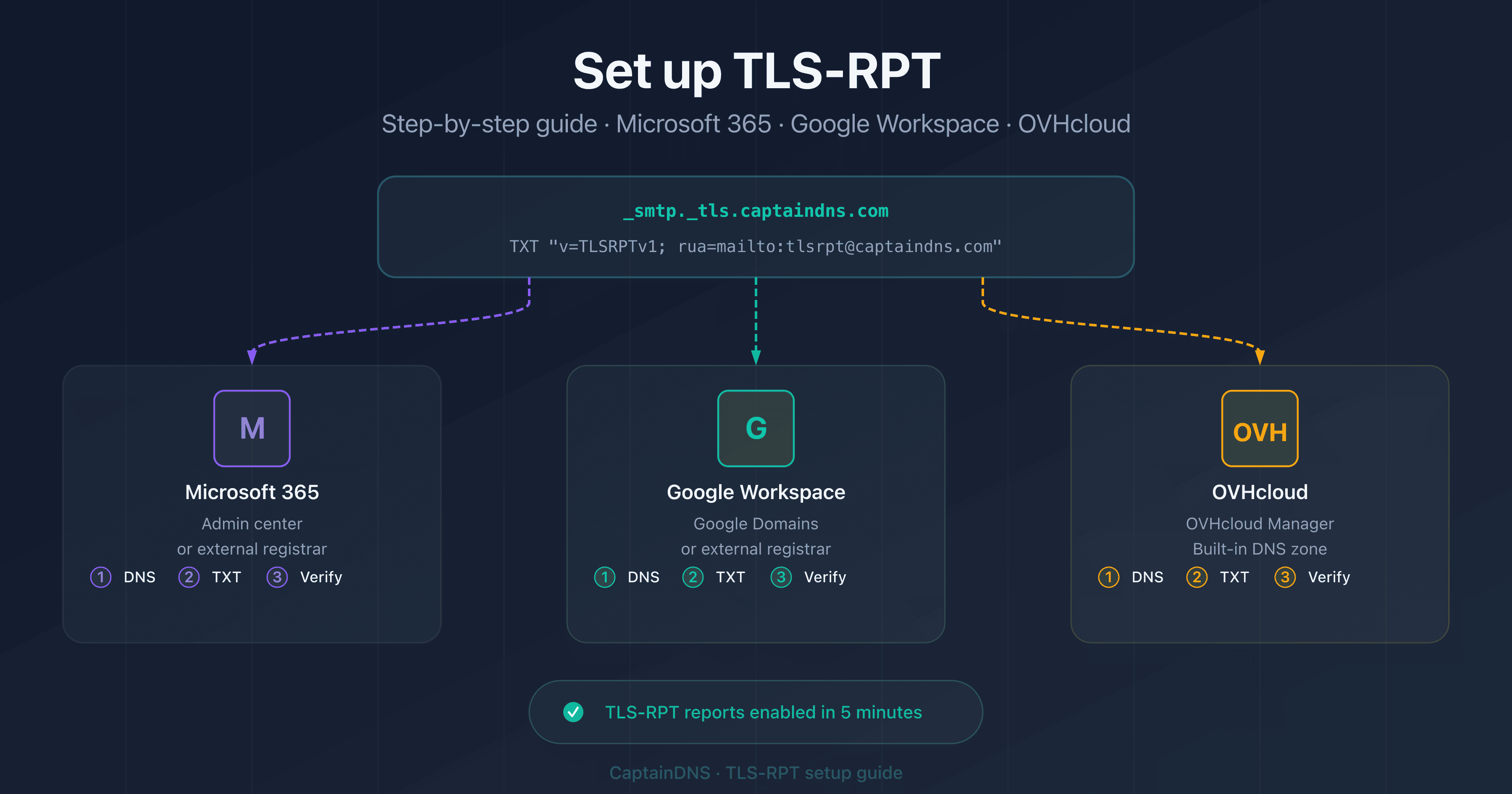Click the '_smtp._tls.captaindns.com' record name
This screenshot has height=794, width=1512.
[756, 211]
